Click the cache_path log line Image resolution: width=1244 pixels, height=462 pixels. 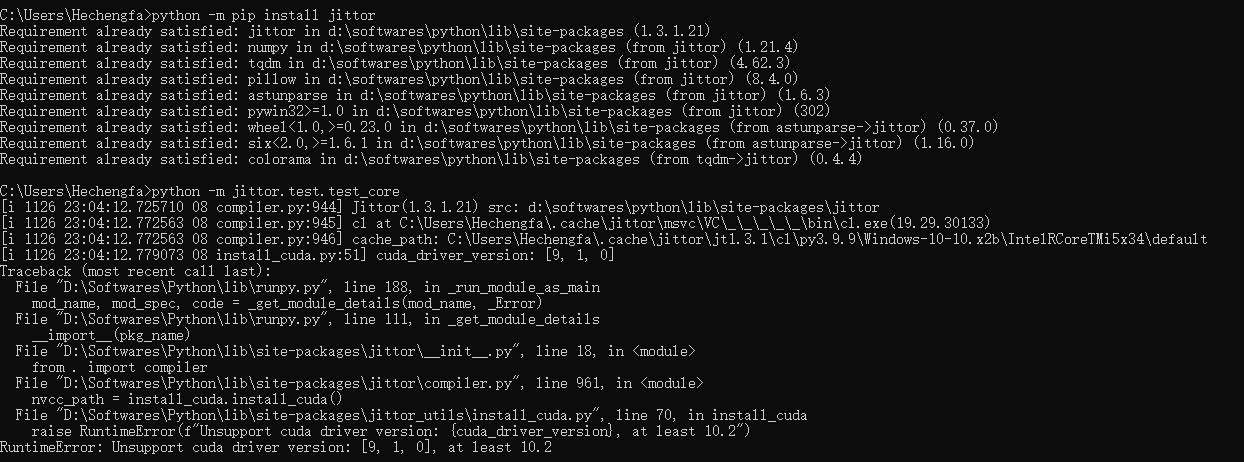point(600,239)
